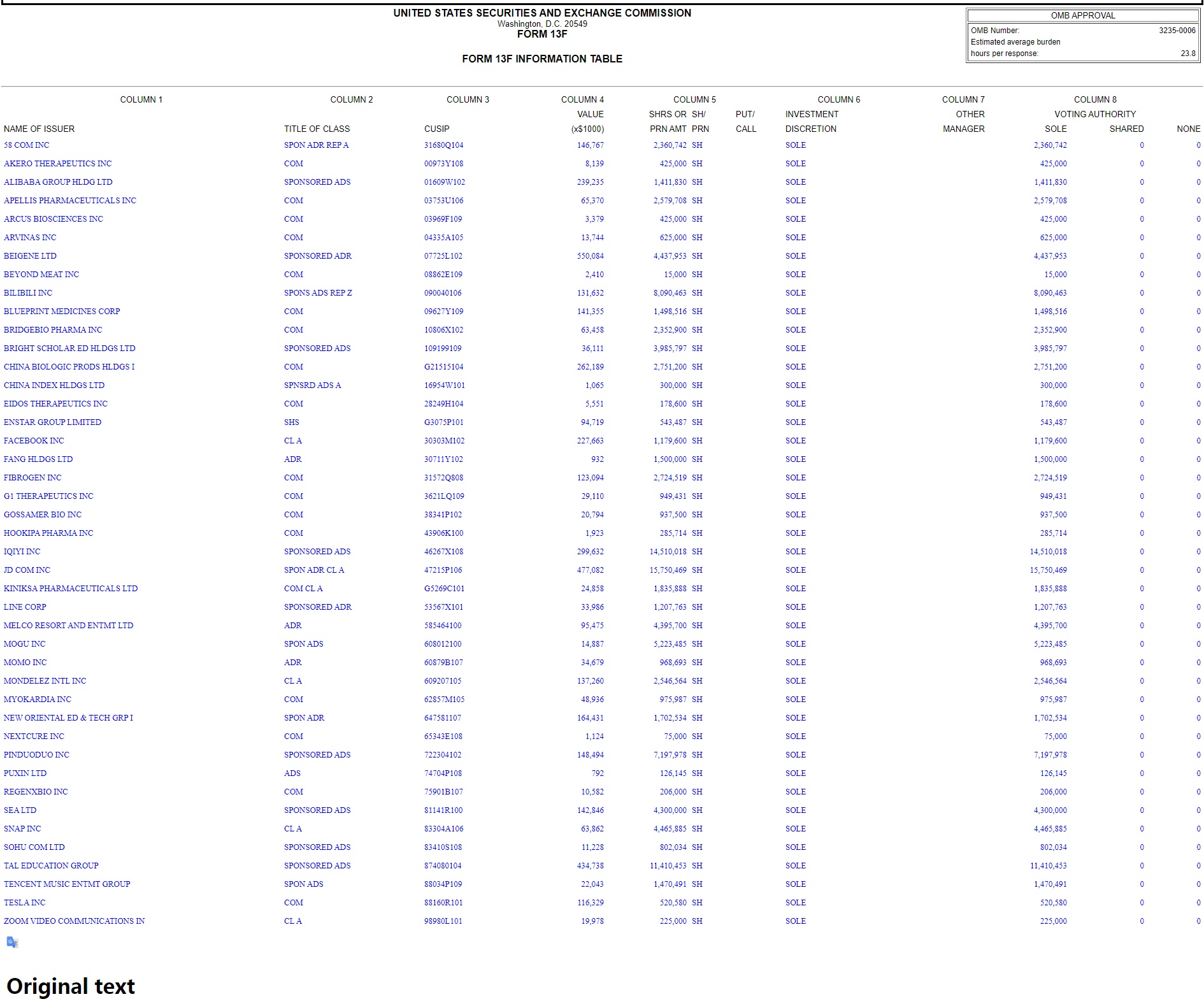Click 'KINIKSA PHARMACEUTICALS LTD' issuer name
This screenshot has height=1006, width=1204.
pyautogui.click(x=71, y=589)
